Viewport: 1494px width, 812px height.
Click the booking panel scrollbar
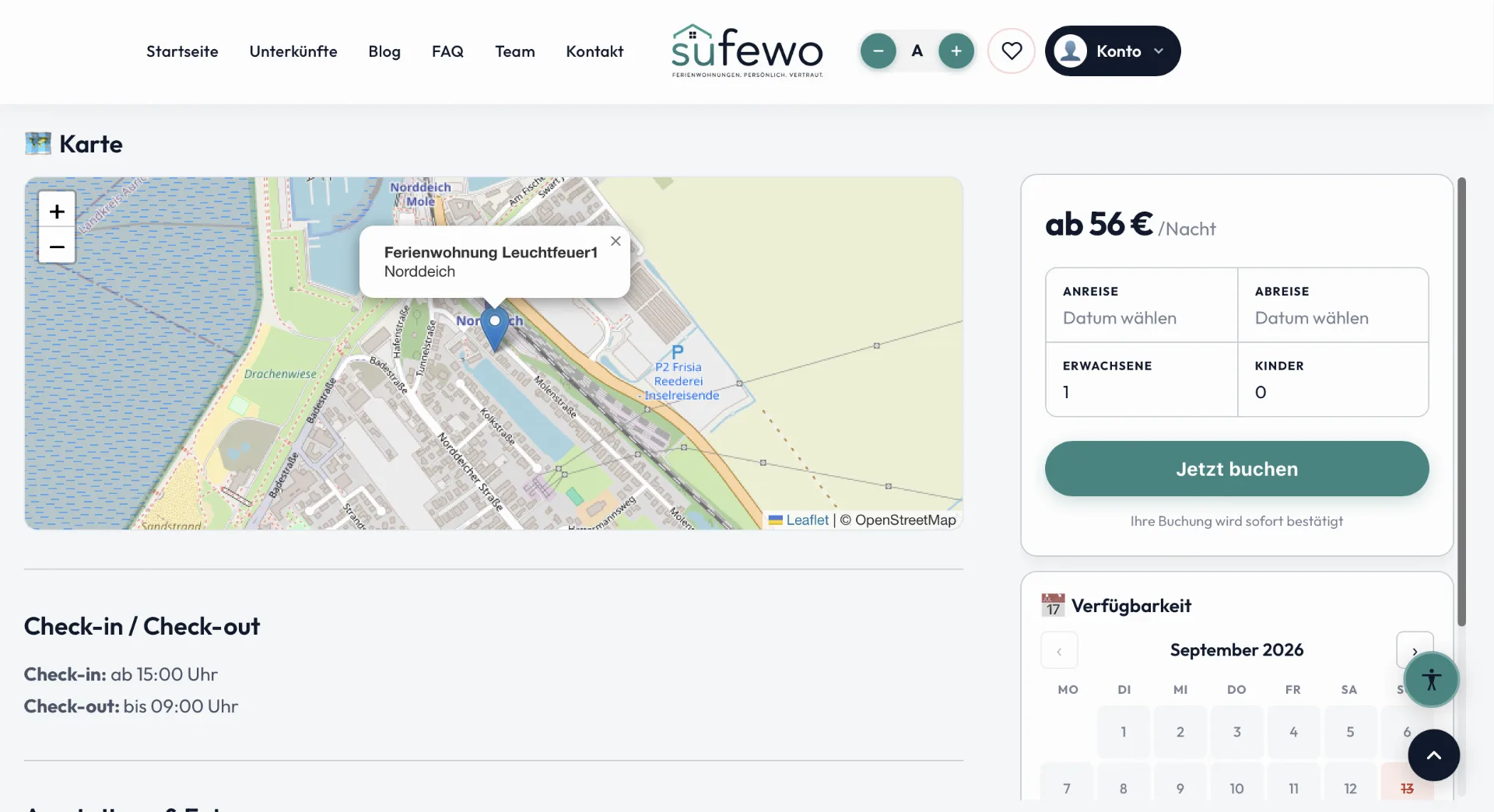click(1461, 402)
